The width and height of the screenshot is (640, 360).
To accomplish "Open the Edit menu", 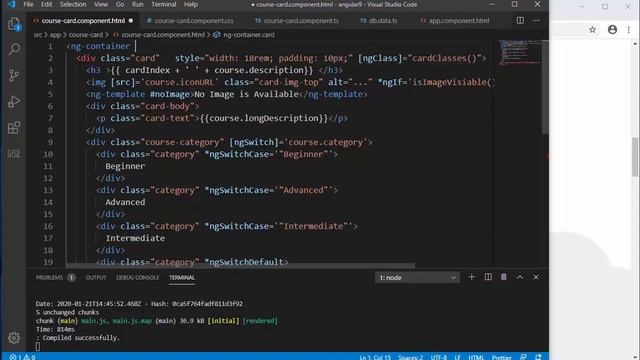I will (47, 4).
